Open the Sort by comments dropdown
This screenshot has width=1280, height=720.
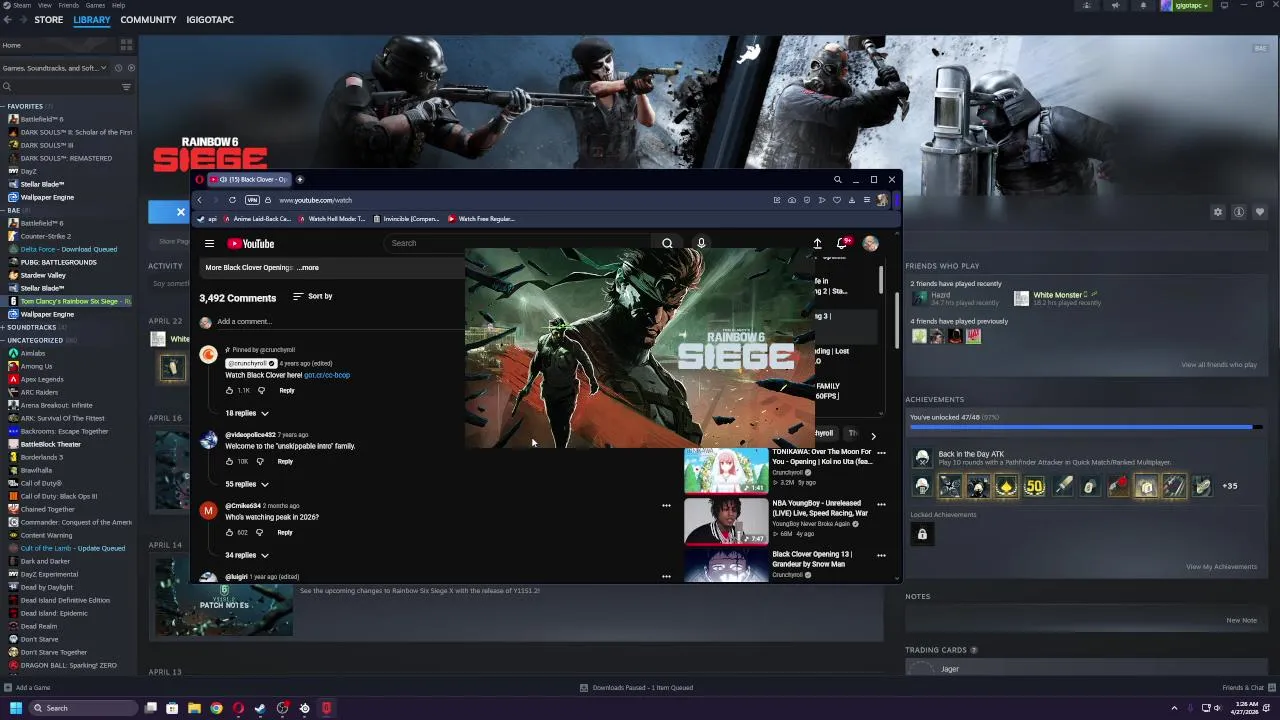312,296
